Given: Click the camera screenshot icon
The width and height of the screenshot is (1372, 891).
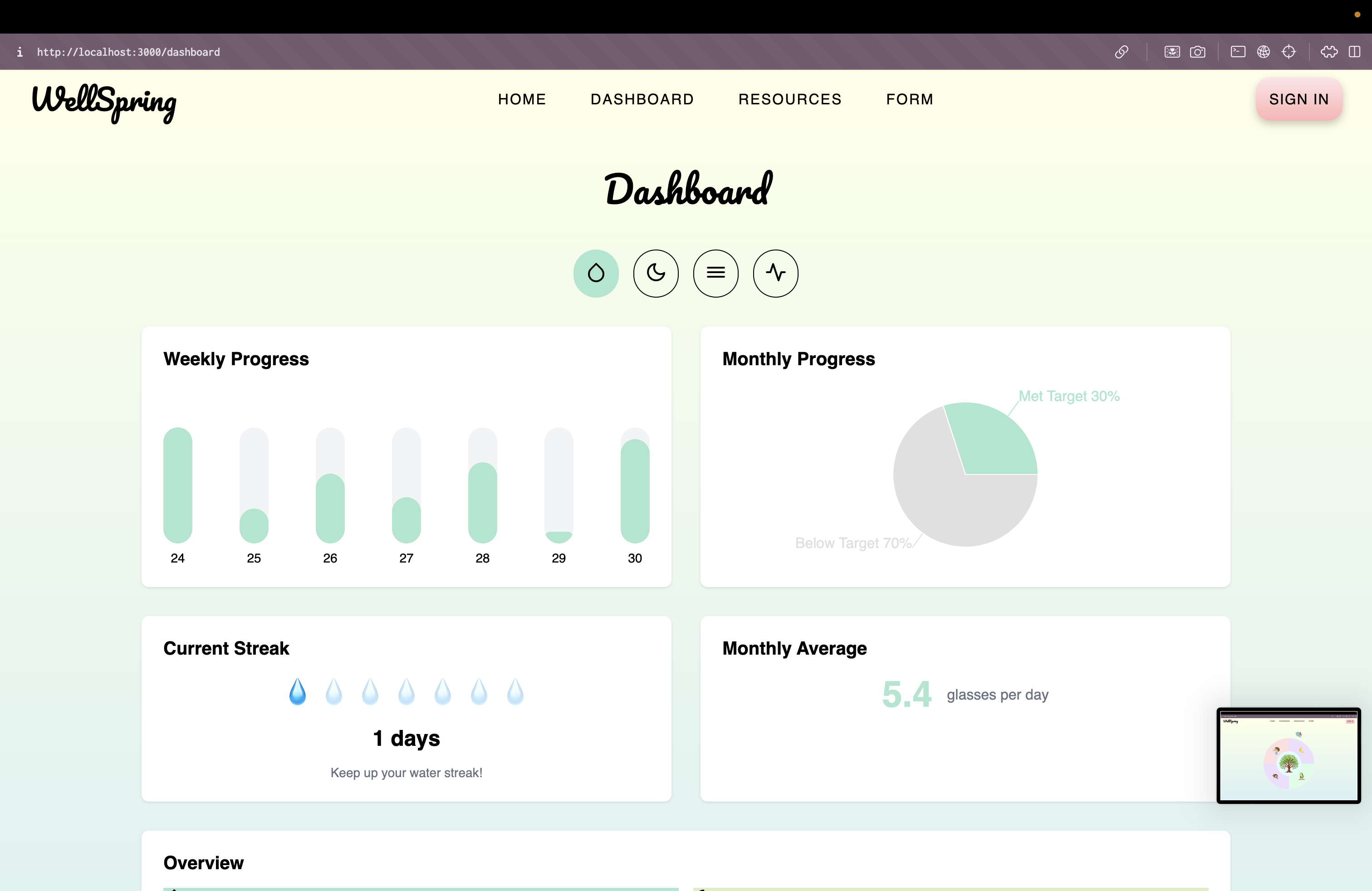Looking at the screenshot, I should coord(1197,52).
